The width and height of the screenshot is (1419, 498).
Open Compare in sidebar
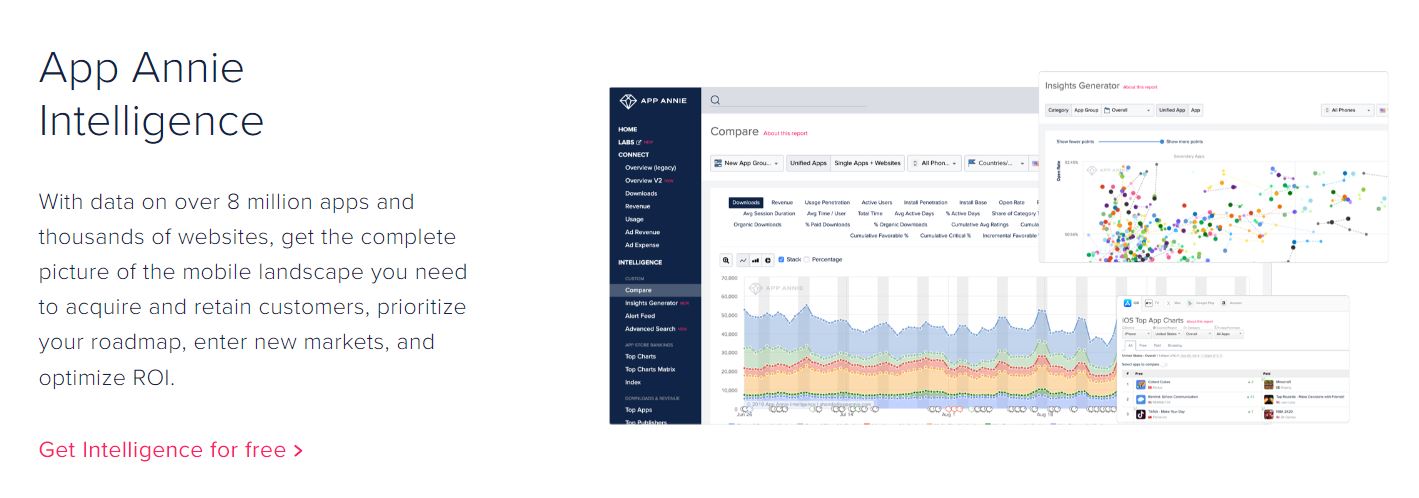coord(655,290)
